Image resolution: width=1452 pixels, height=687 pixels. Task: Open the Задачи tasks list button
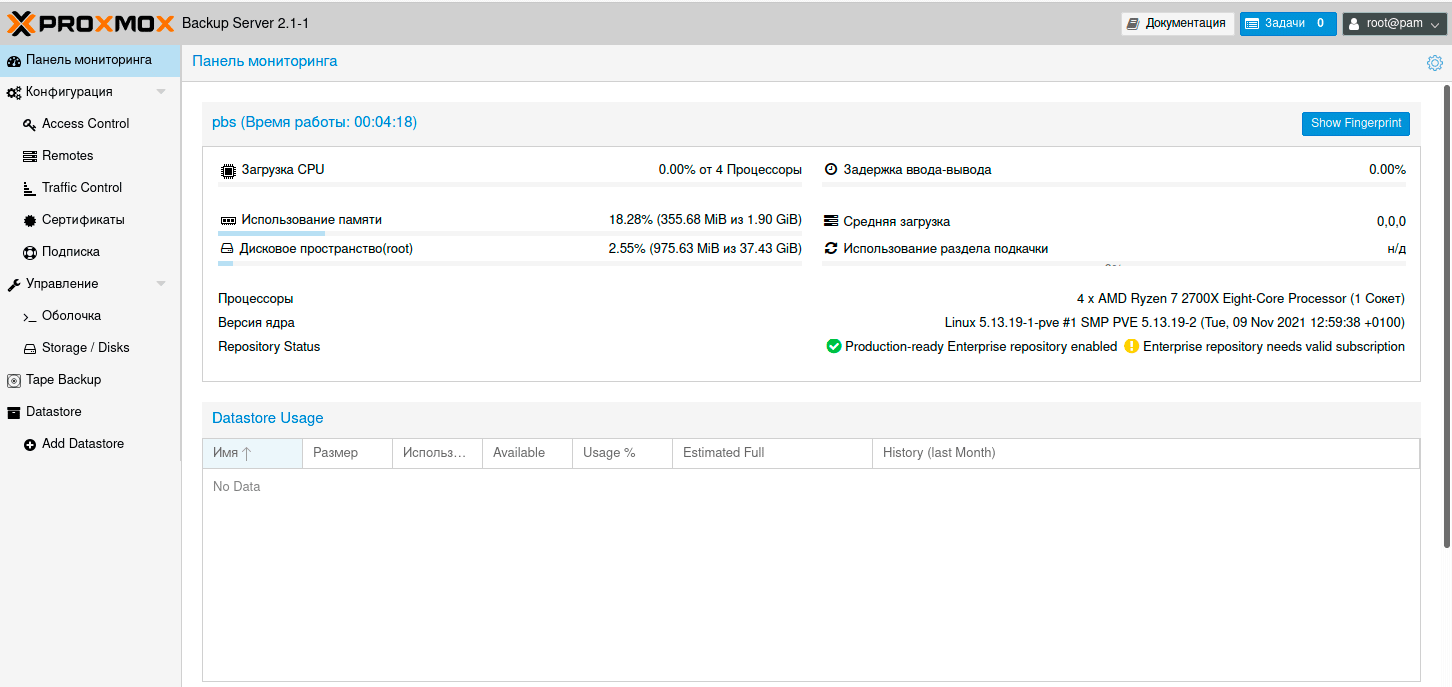(1287, 23)
